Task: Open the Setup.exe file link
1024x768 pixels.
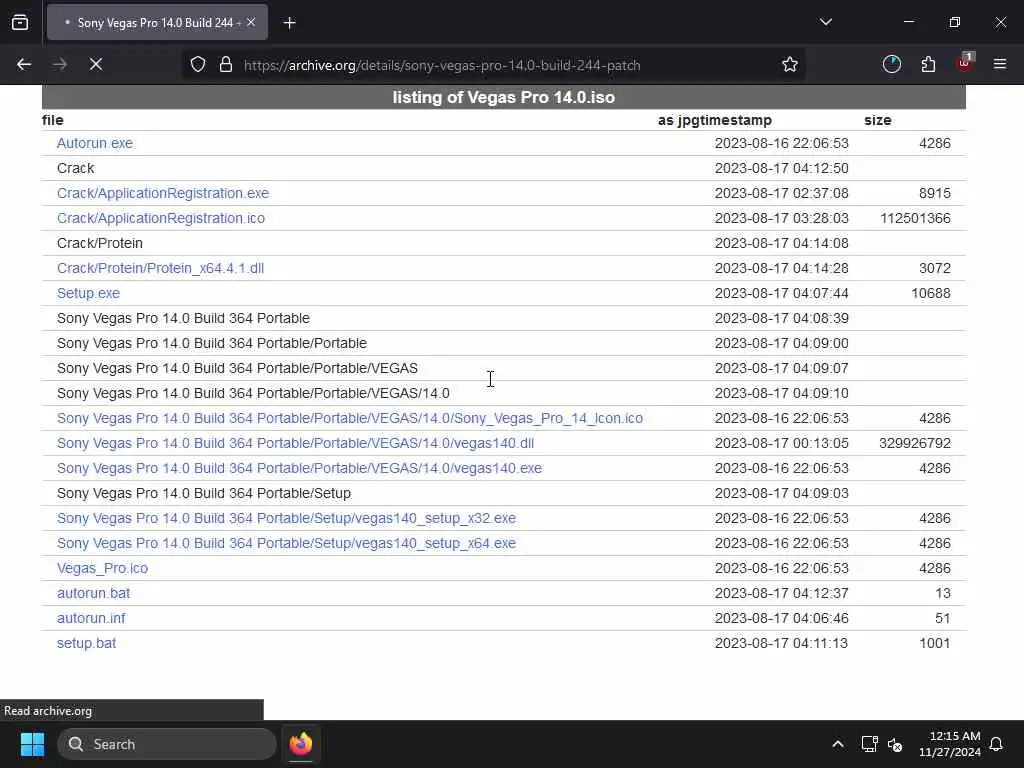Action: 88,293
